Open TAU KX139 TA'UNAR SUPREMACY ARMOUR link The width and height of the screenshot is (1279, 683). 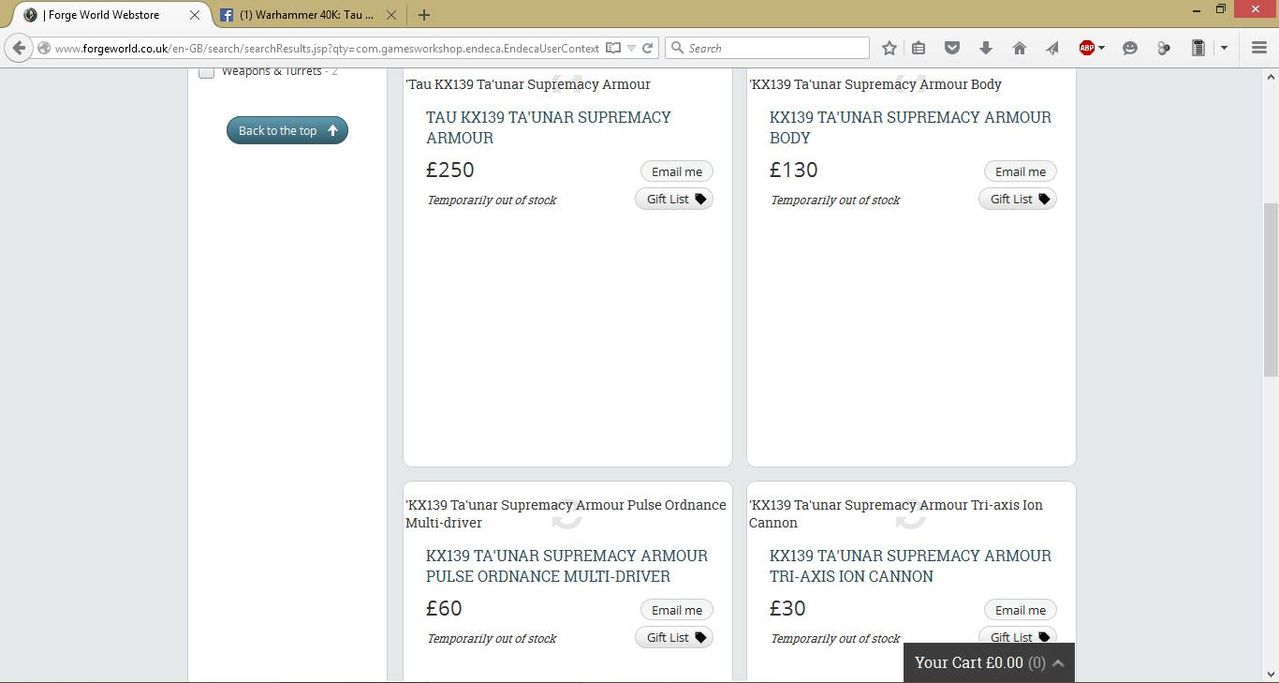tap(549, 127)
